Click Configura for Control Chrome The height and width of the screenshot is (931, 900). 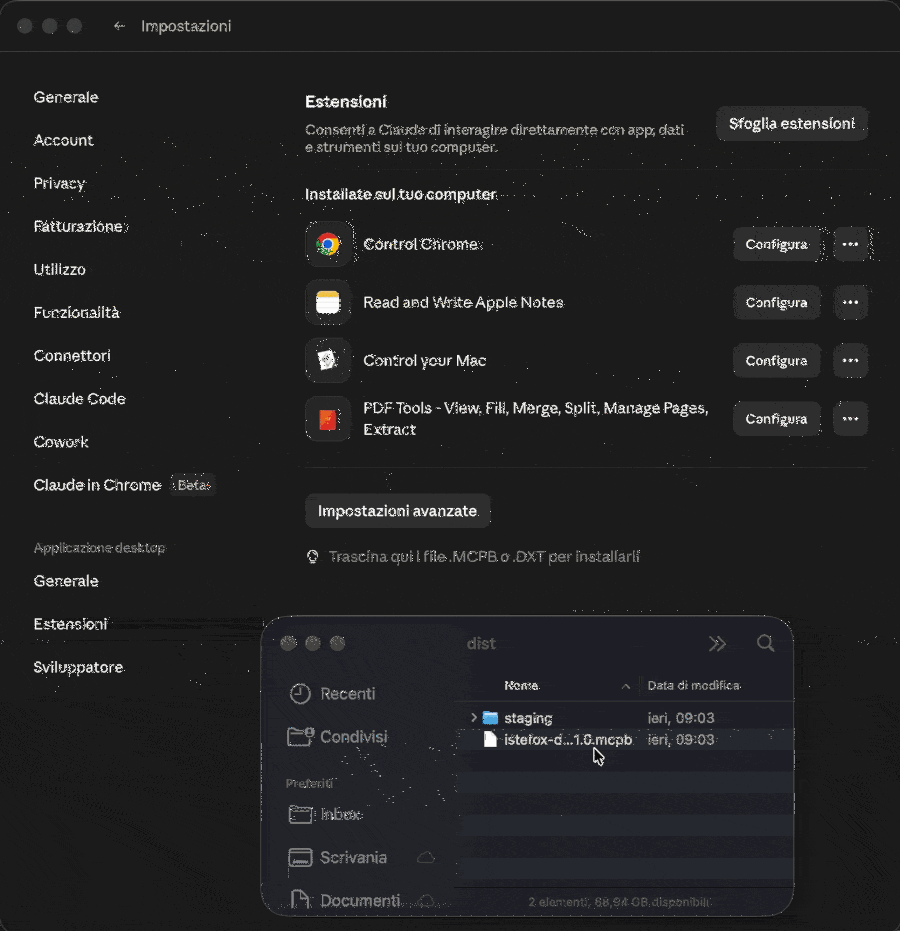click(x=777, y=244)
